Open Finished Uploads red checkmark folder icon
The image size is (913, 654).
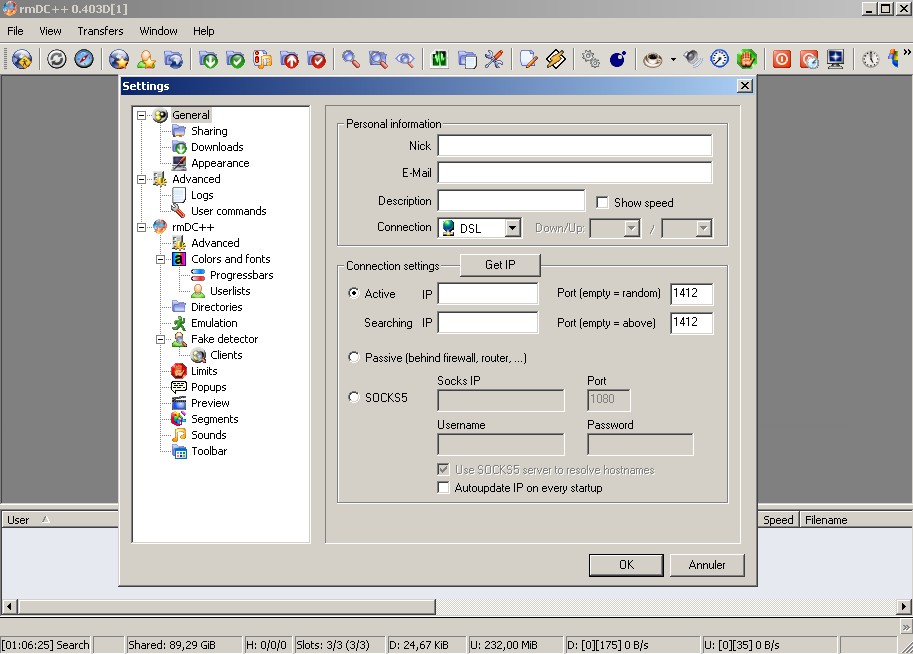point(317,59)
